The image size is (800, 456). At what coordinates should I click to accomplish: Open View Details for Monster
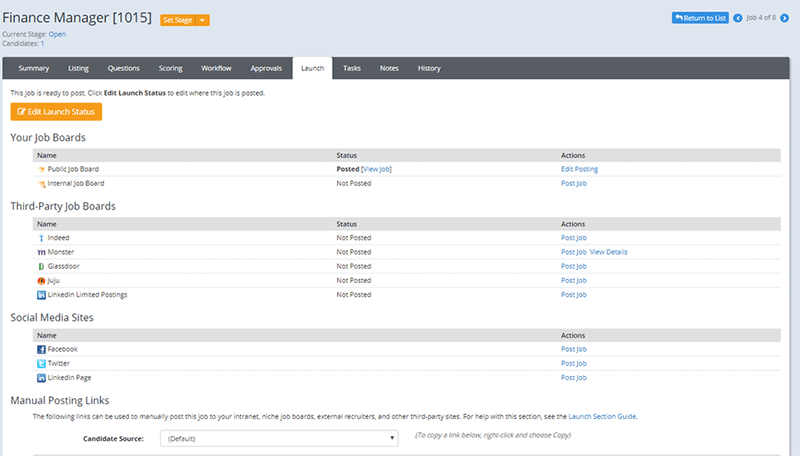point(609,252)
